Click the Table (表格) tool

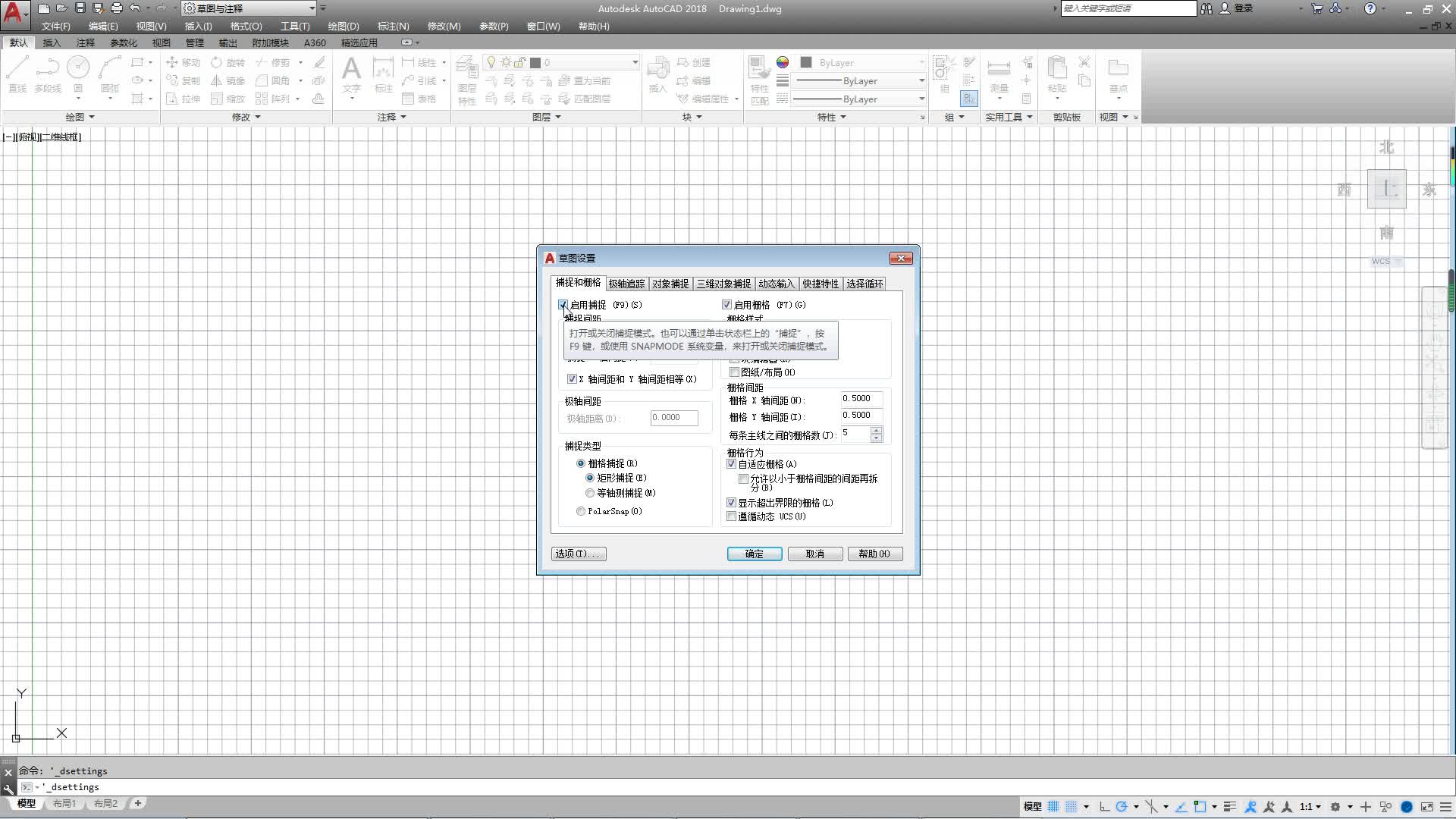[419, 99]
